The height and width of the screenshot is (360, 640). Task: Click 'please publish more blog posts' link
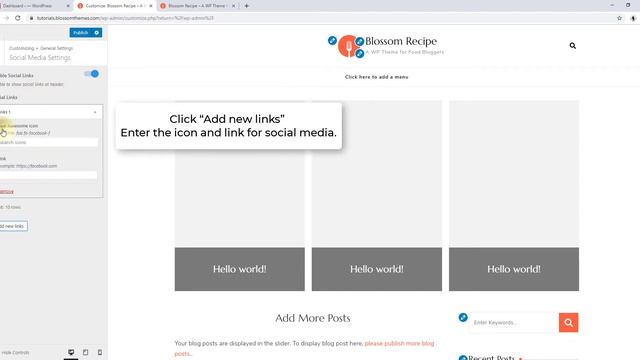[x=399, y=343]
